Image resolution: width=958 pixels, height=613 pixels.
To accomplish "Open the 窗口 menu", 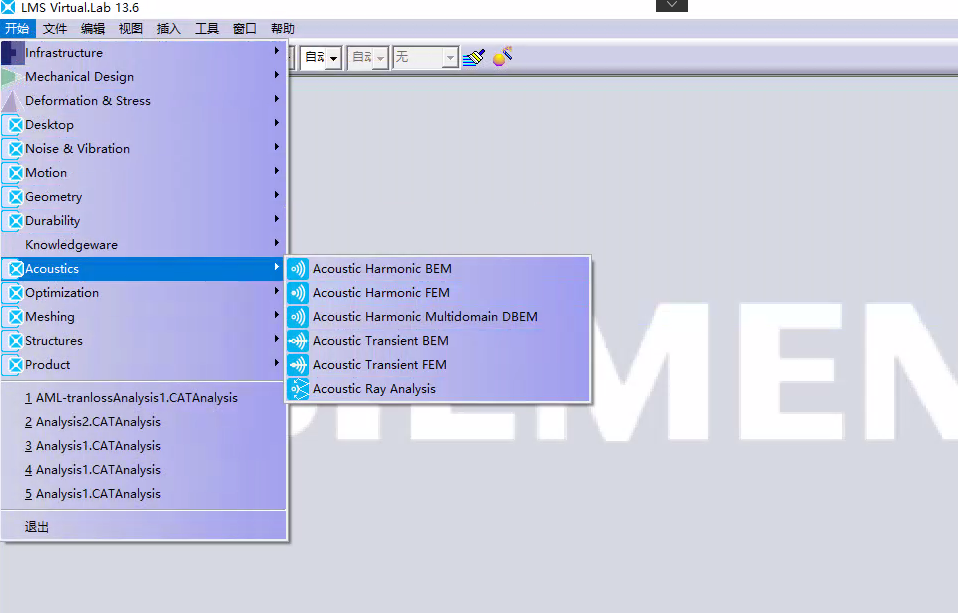I will tap(244, 29).
